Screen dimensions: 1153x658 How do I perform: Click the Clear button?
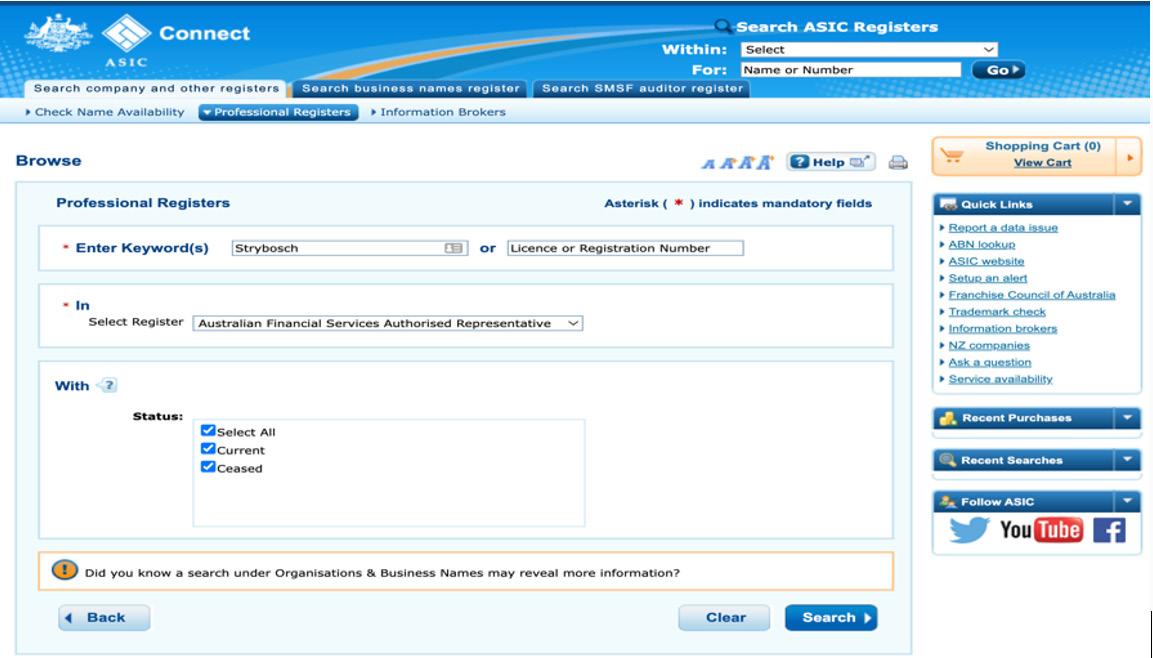[724, 618]
